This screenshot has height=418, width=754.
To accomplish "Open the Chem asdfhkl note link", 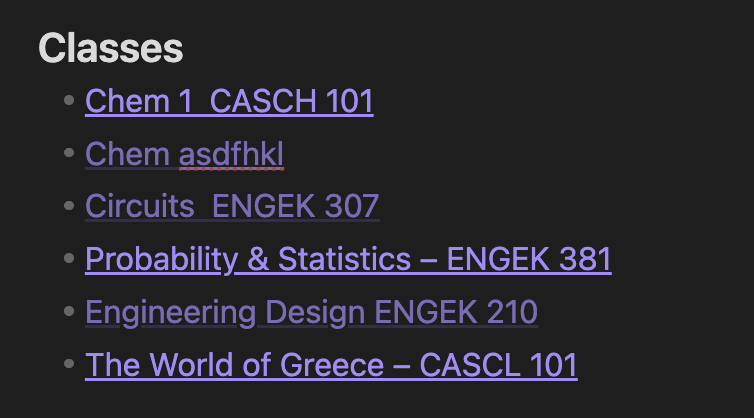I will [184, 154].
